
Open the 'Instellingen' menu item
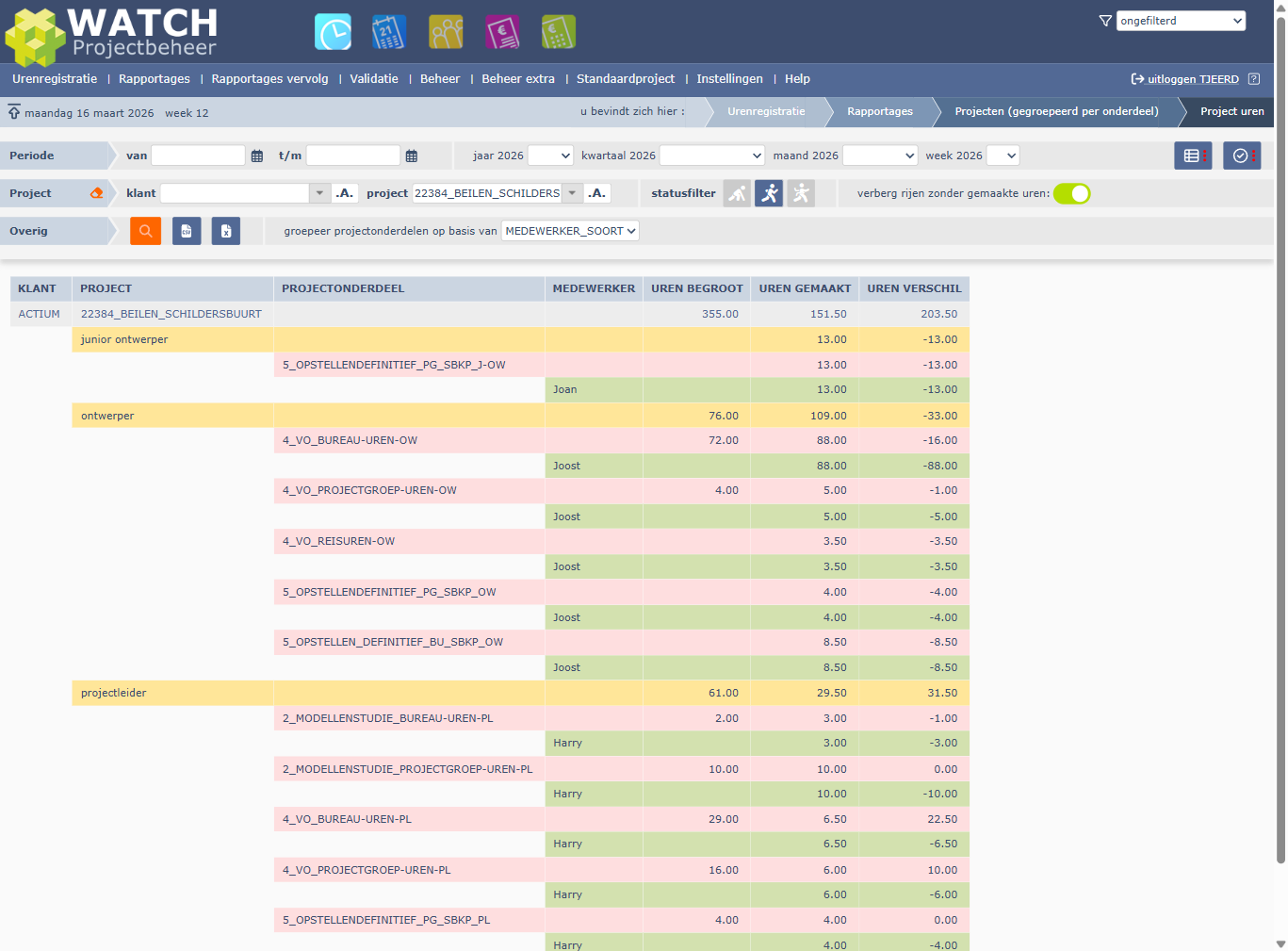(729, 79)
